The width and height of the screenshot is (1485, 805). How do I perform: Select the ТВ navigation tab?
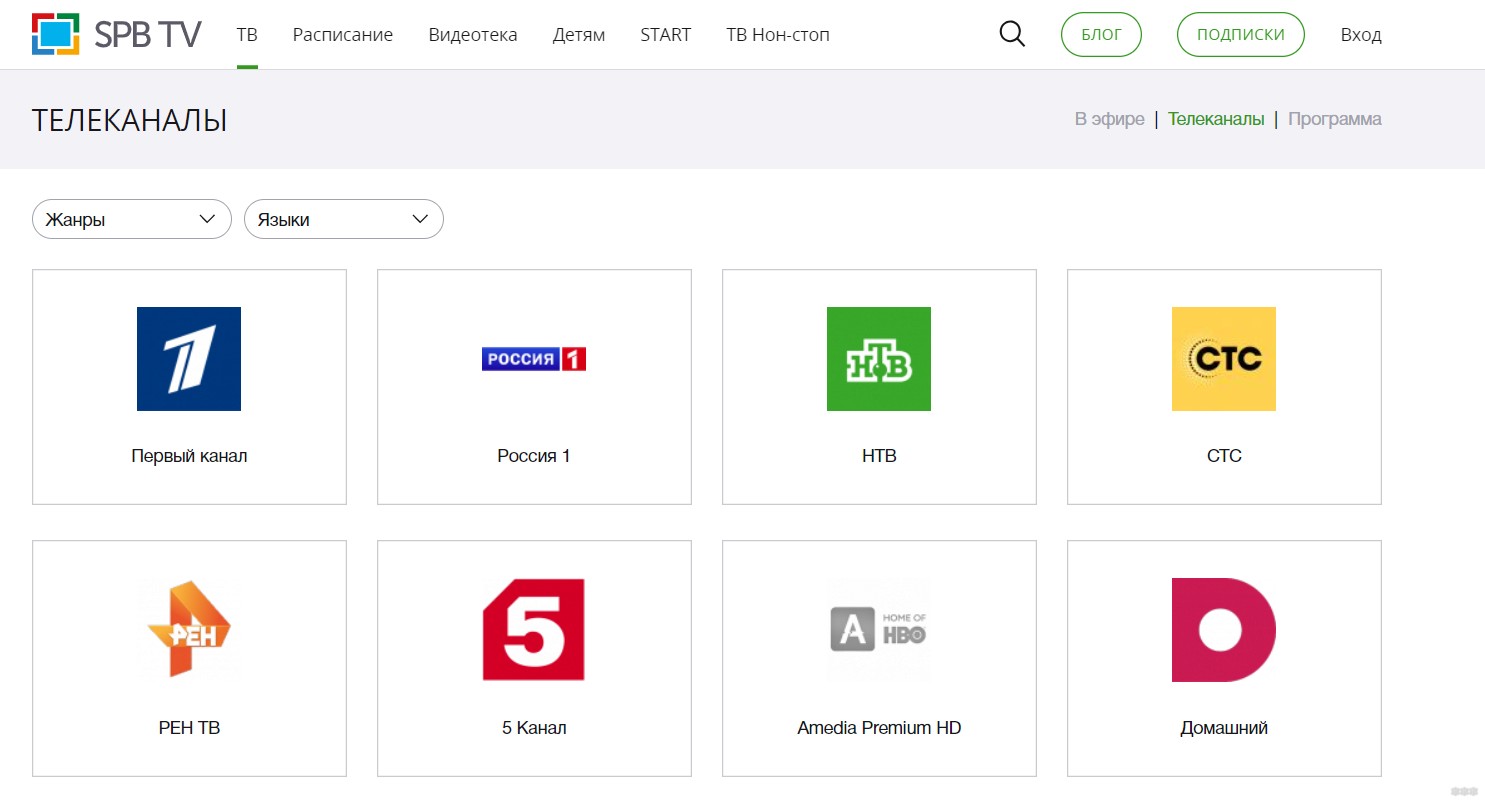pos(247,35)
